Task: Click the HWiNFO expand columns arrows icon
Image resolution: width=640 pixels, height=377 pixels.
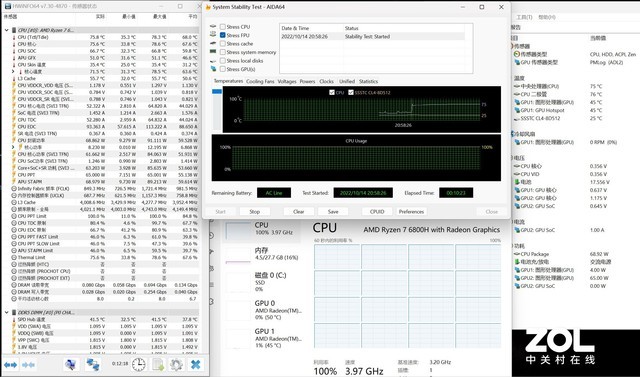Action: (10, 364)
